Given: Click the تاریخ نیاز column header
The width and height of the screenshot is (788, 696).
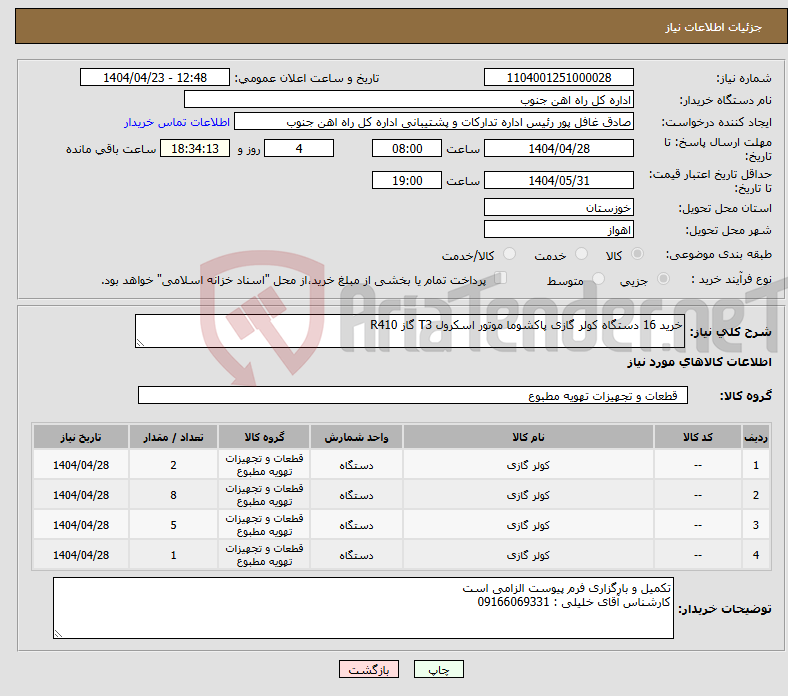Looking at the screenshot, I should [81, 437].
